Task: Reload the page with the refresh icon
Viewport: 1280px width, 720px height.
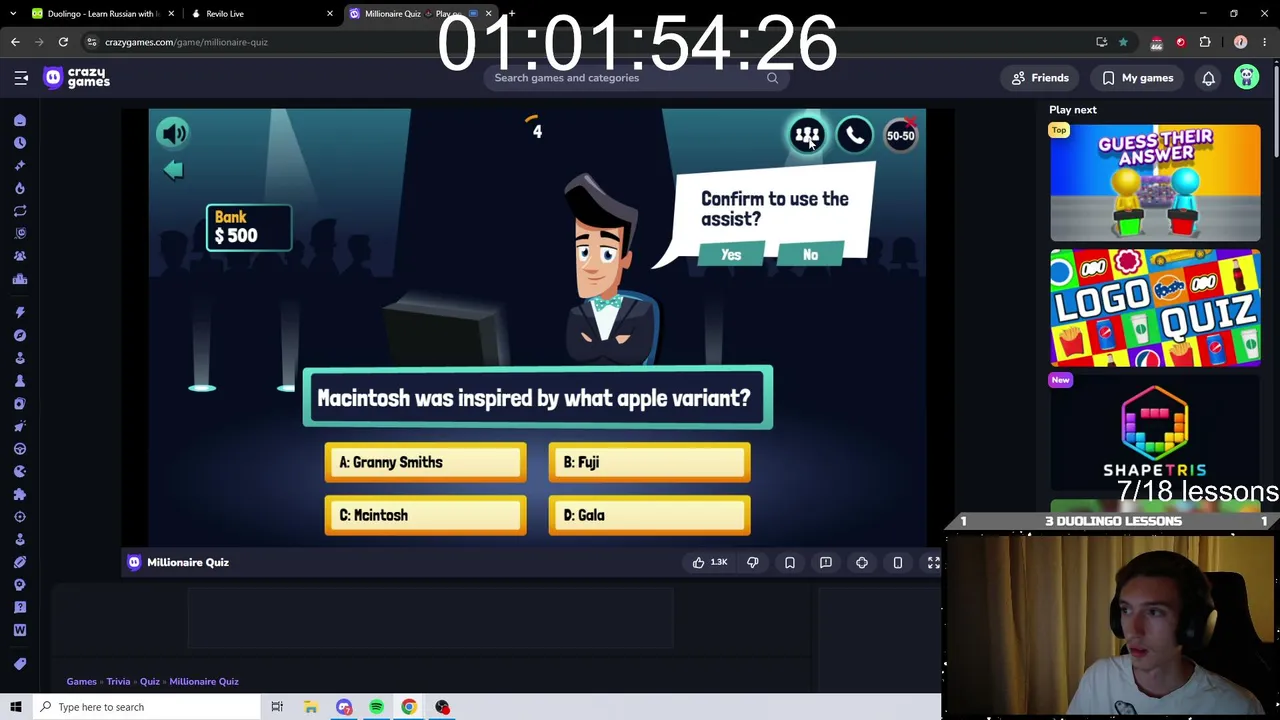Action: click(63, 42)
